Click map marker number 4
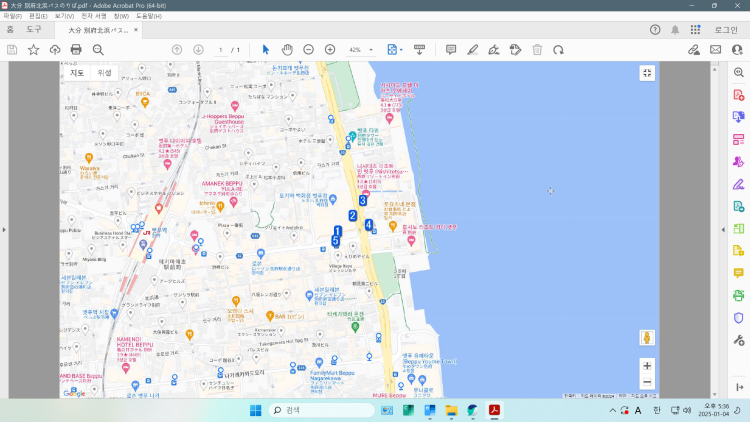This screenshot has height=422, width=750. [x=368, y=224]
